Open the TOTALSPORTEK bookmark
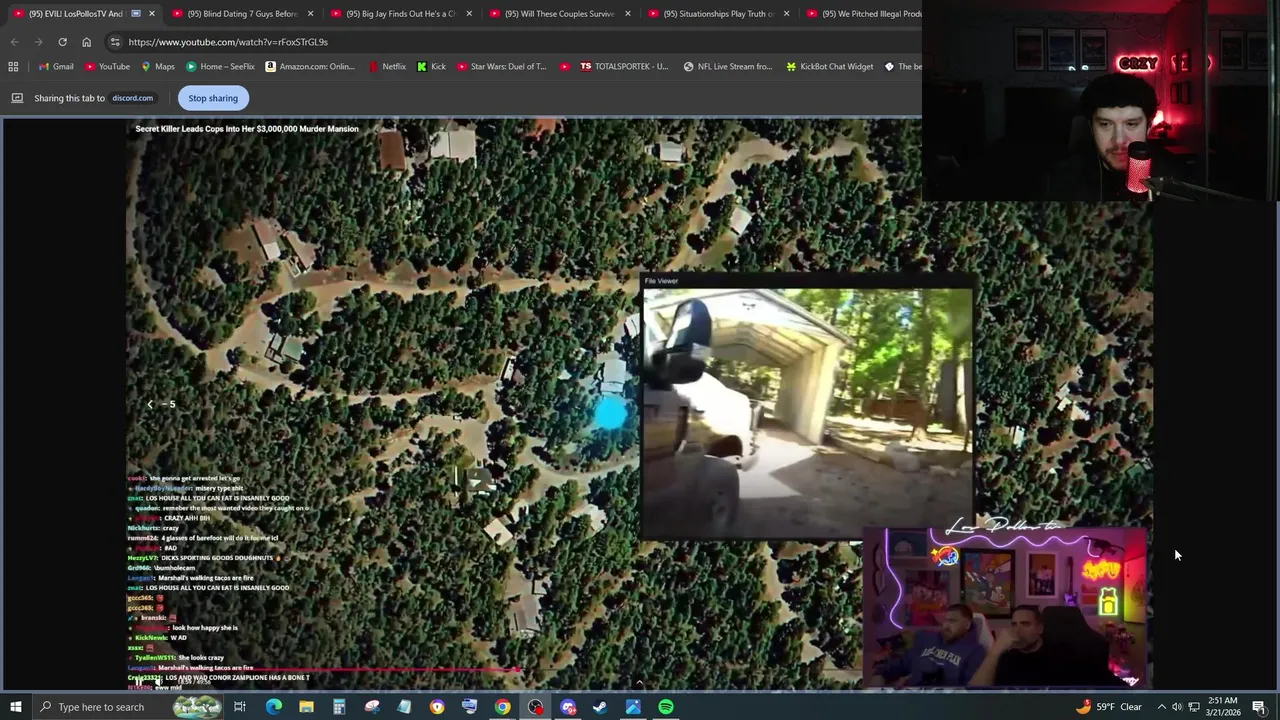This screenshot has width=1280, height=720. coord(624,67)
